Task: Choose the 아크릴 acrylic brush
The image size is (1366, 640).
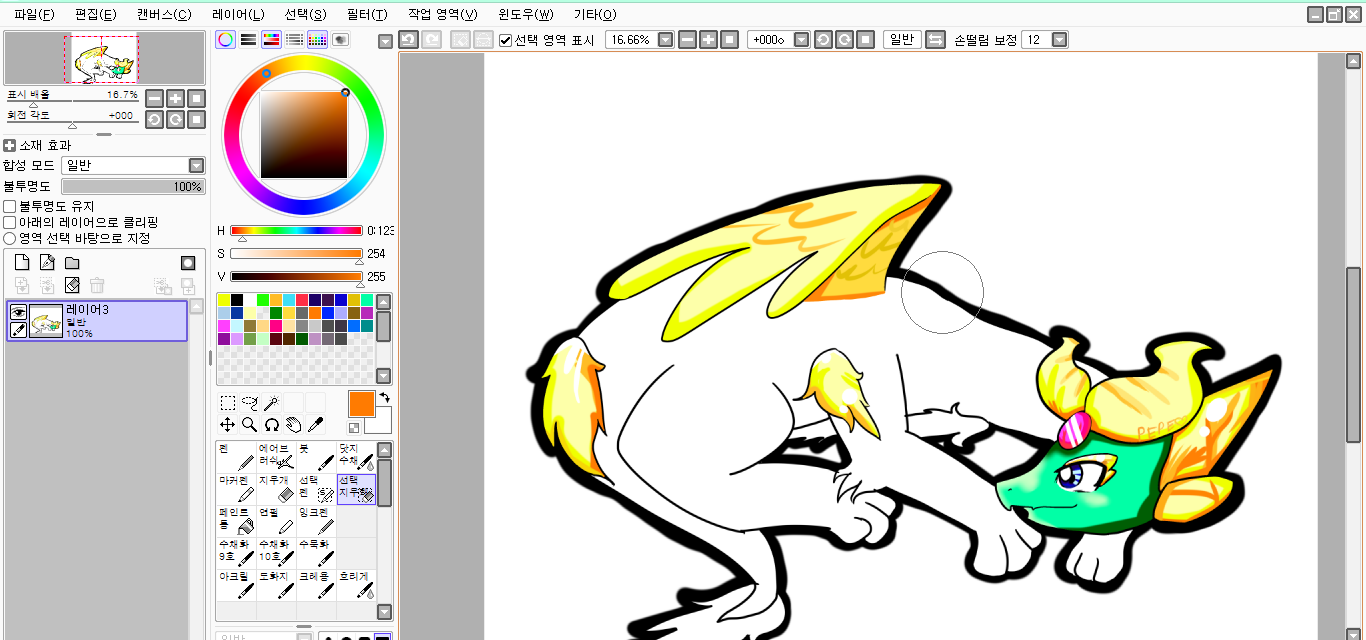Action: (236, 585)
